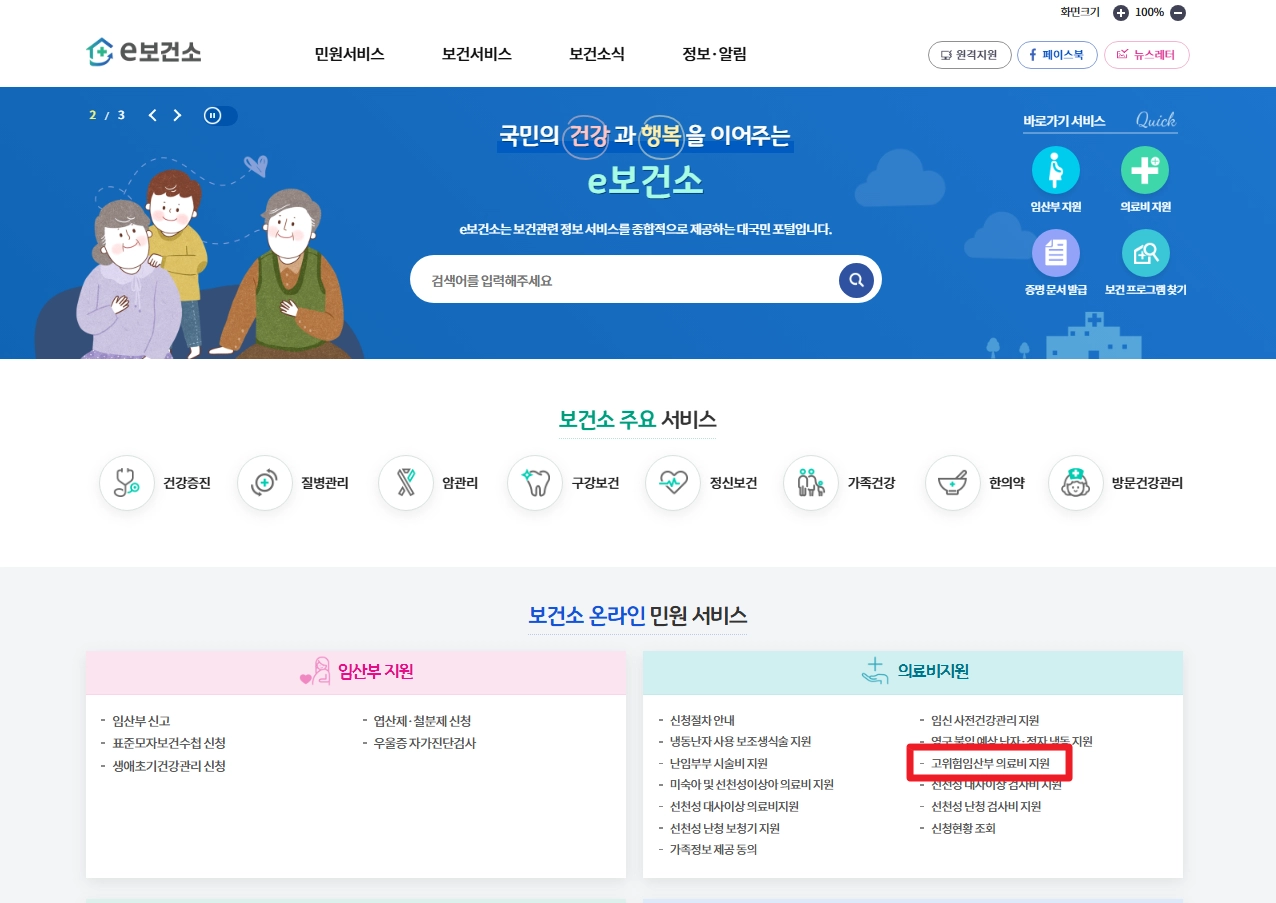This screenshot has height=903, width=1276.
Task: Open 보건 프로그램 찾기 search icon
Action: pyautogui.click(x=1143, y=254)
